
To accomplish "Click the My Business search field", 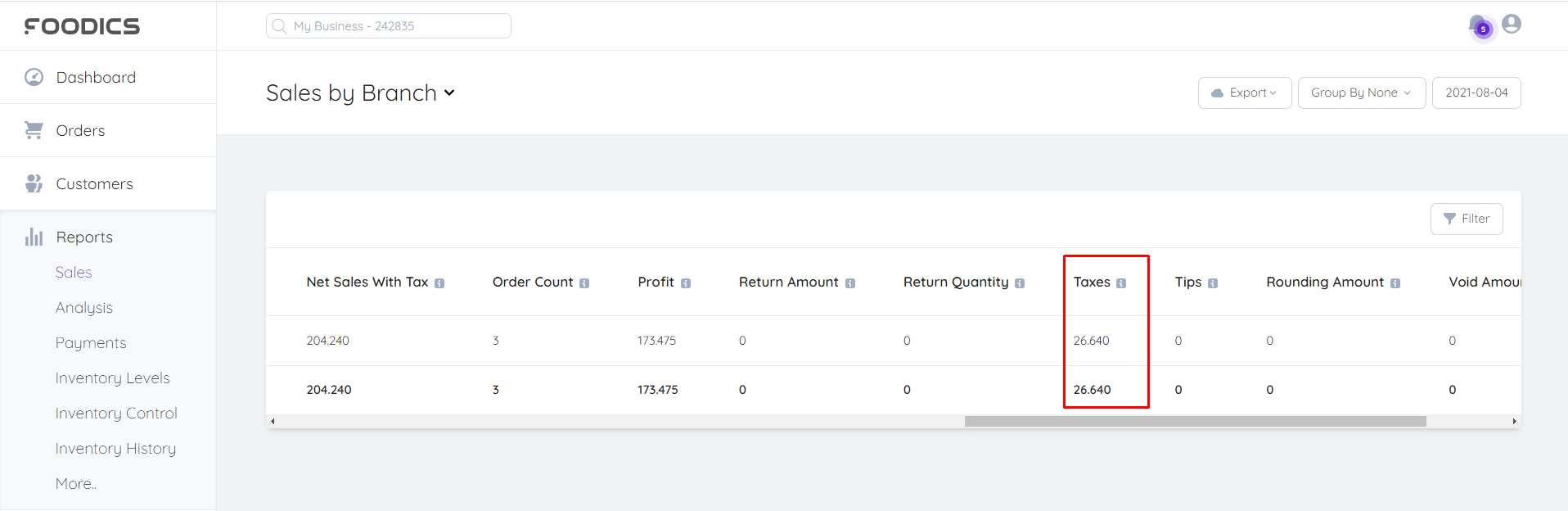I will 389,26.
